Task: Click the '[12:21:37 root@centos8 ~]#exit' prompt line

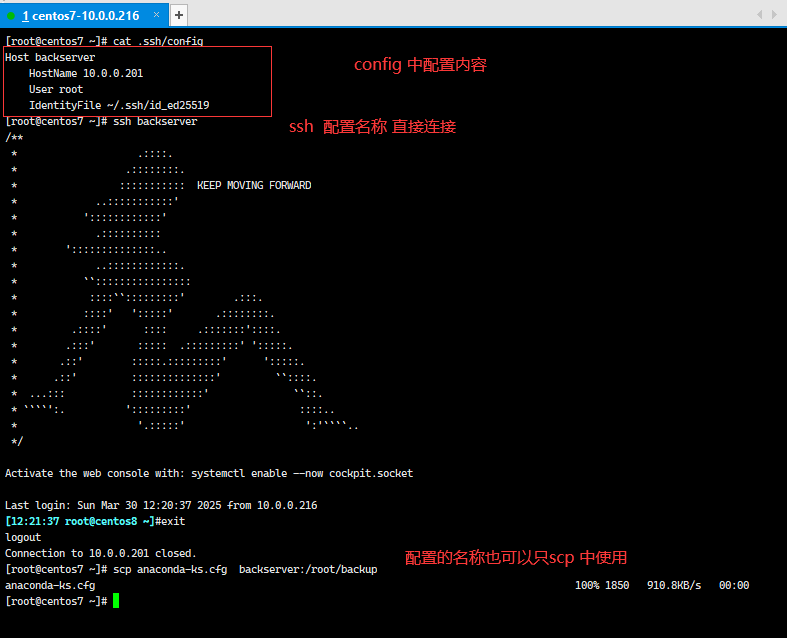Action: coord(95,521)
